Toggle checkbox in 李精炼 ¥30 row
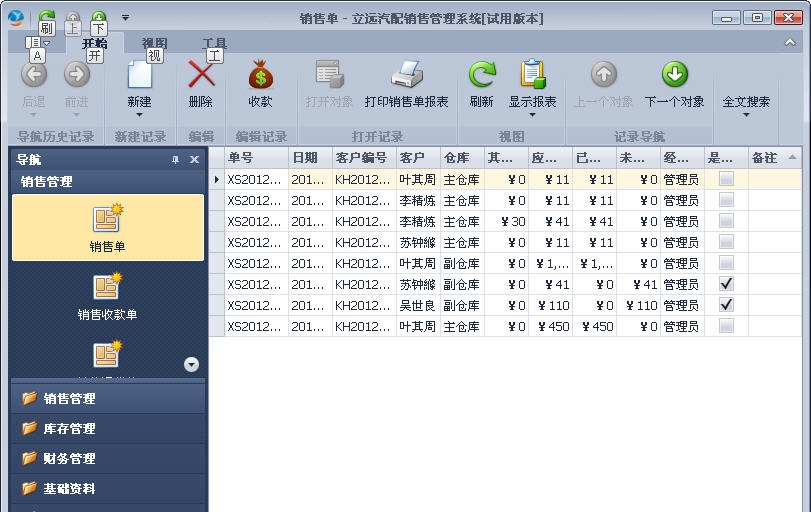The width and height of the screenshot is (811, 512). tap(726, 221)
